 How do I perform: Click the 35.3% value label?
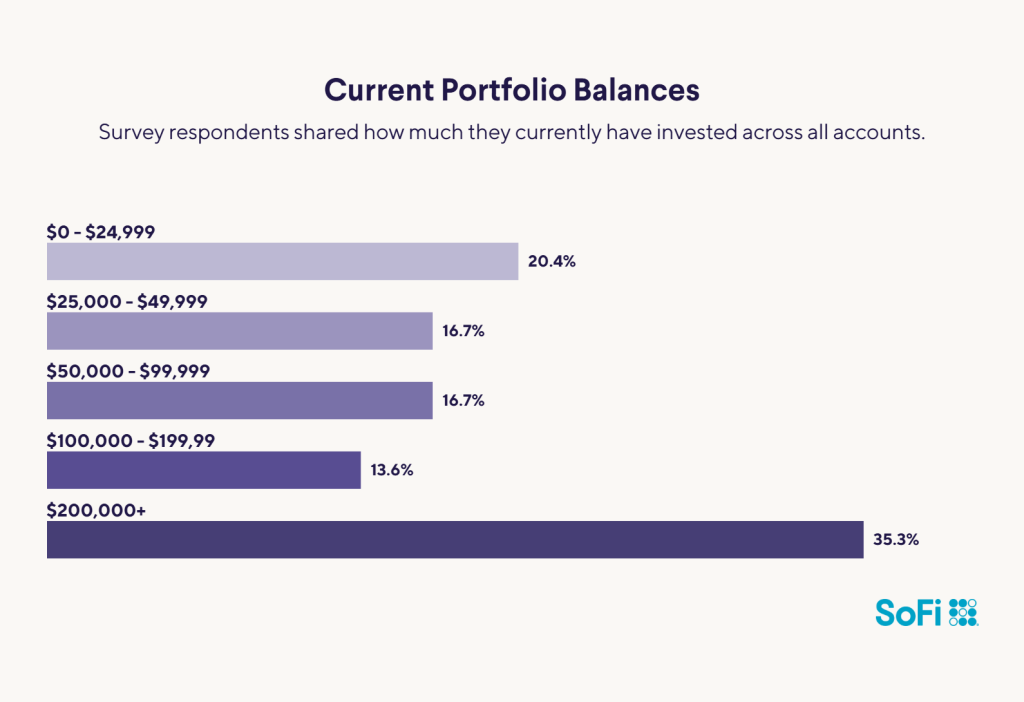[x=896, y=540]
